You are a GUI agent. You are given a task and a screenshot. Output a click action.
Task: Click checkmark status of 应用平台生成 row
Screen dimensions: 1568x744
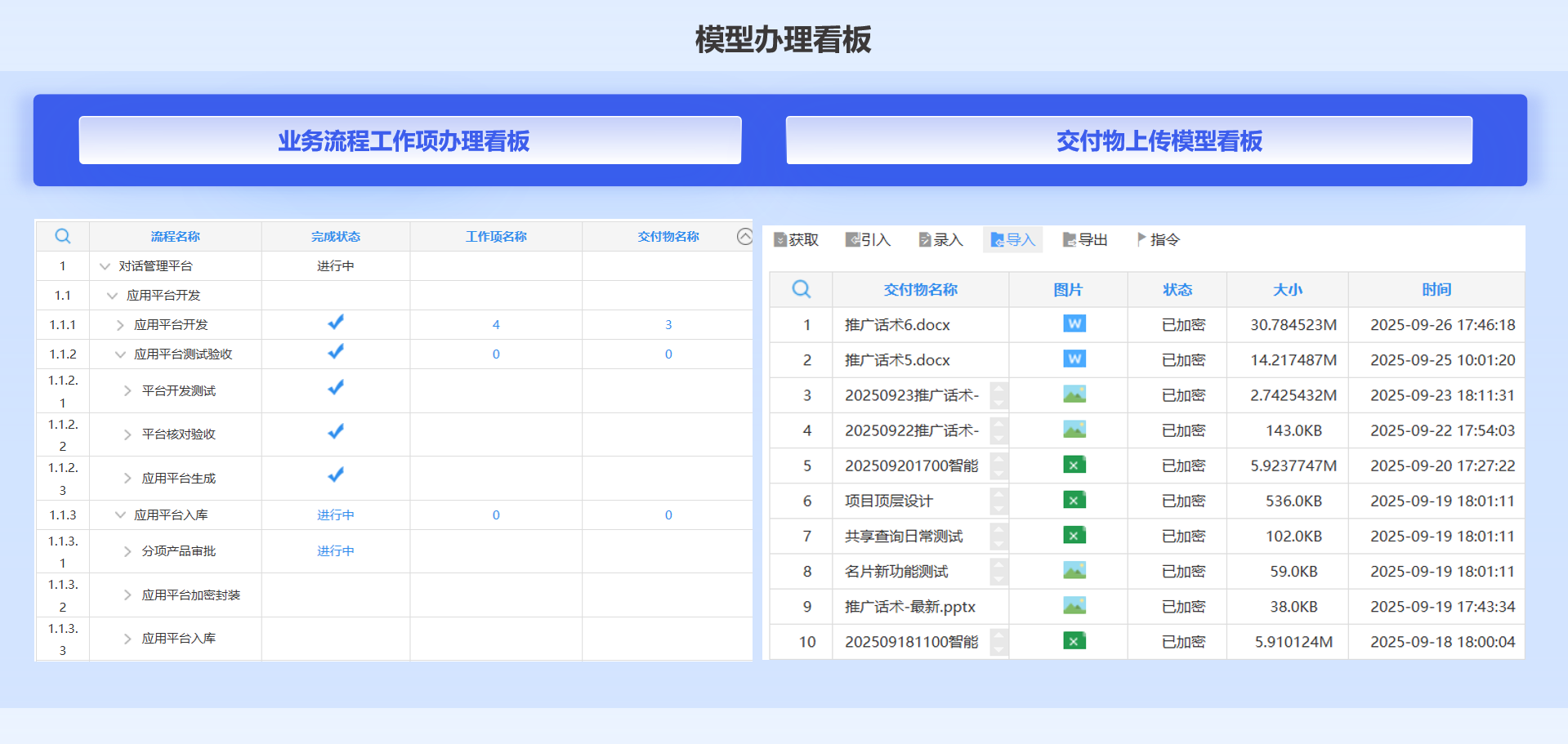[335, 475]
